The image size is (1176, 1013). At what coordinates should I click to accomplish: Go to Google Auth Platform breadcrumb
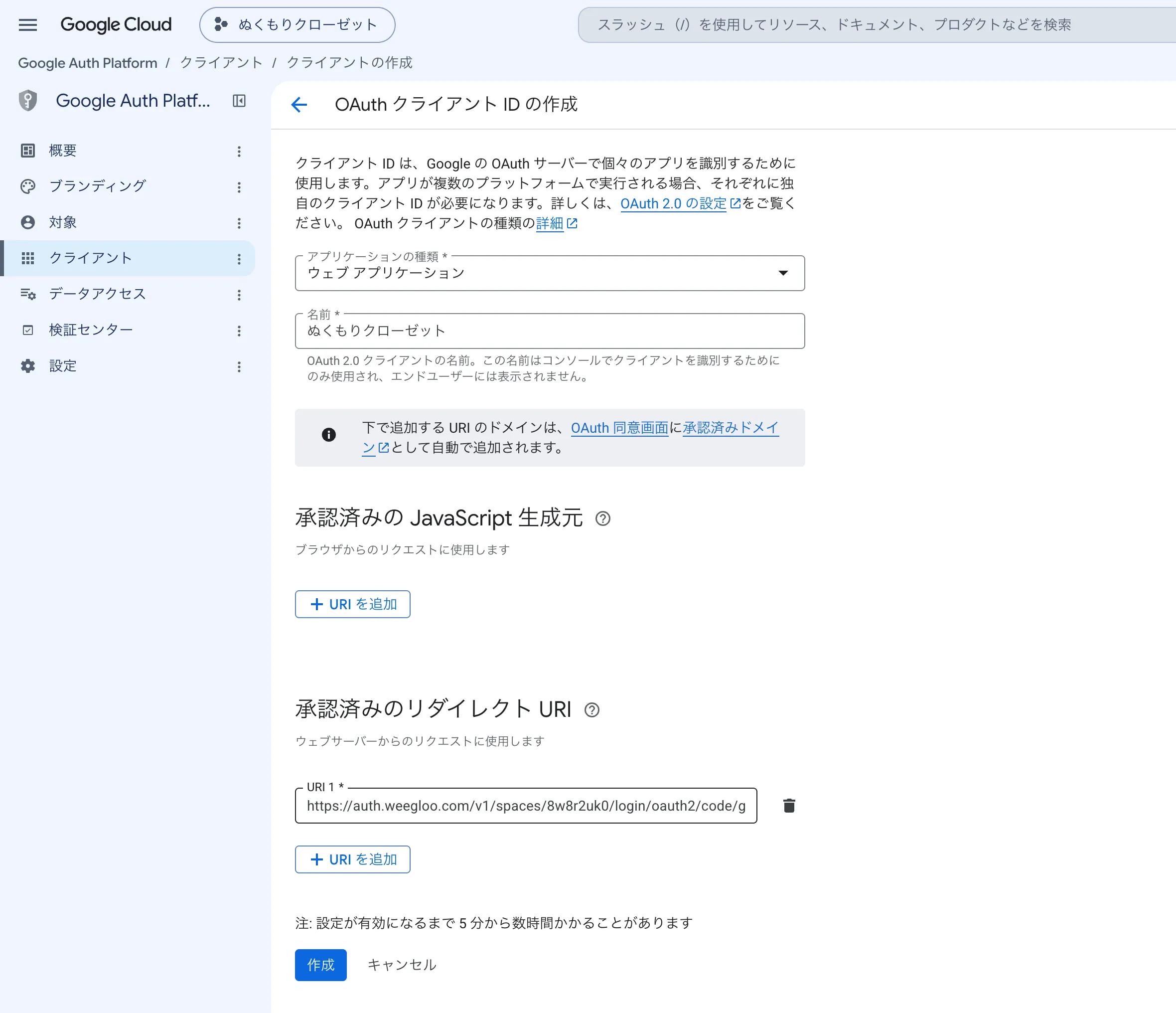coord(87,62)
